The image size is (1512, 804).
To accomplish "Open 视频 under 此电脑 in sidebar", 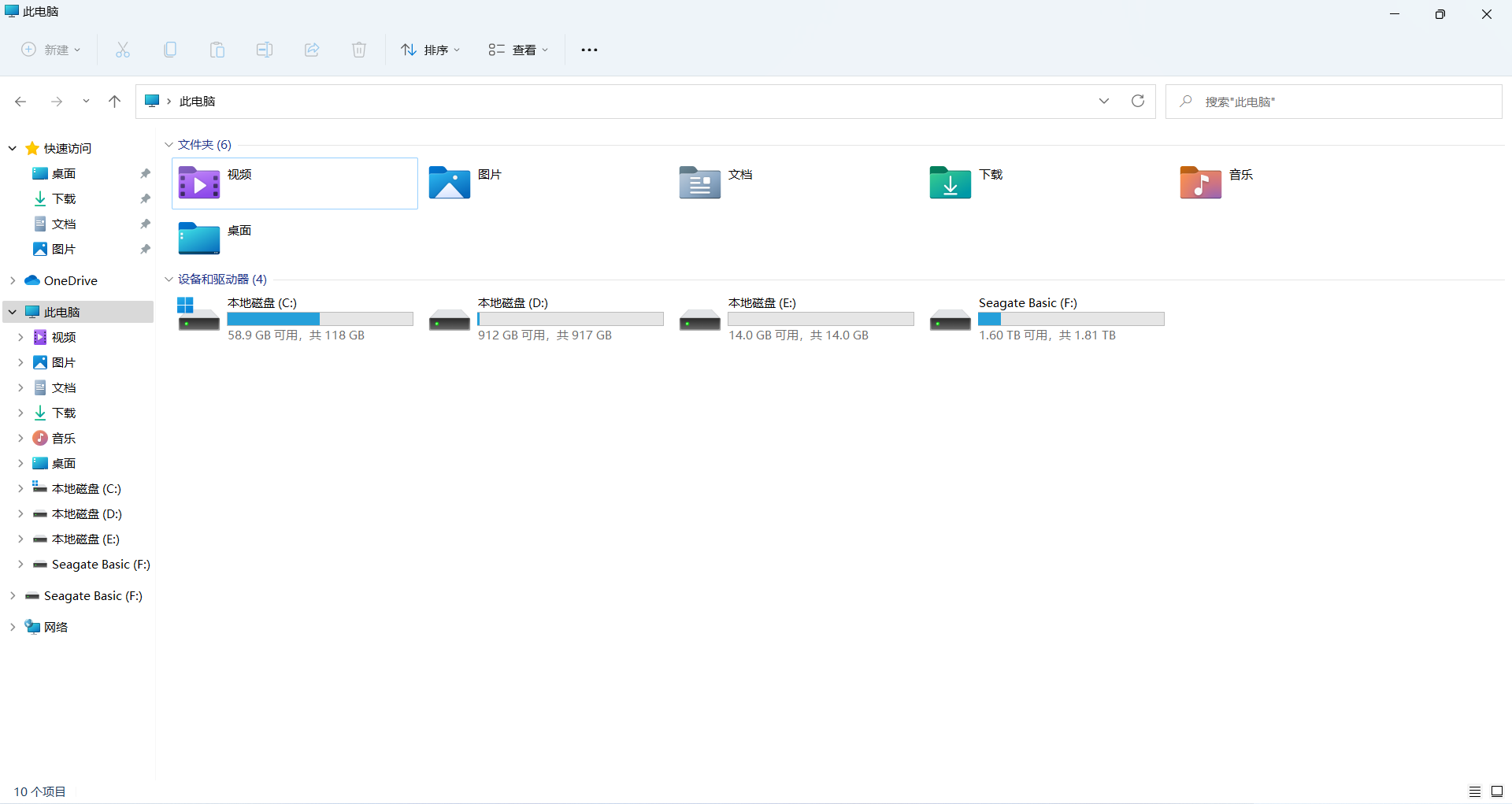I will pyautogui.click(x=64, y=337).
